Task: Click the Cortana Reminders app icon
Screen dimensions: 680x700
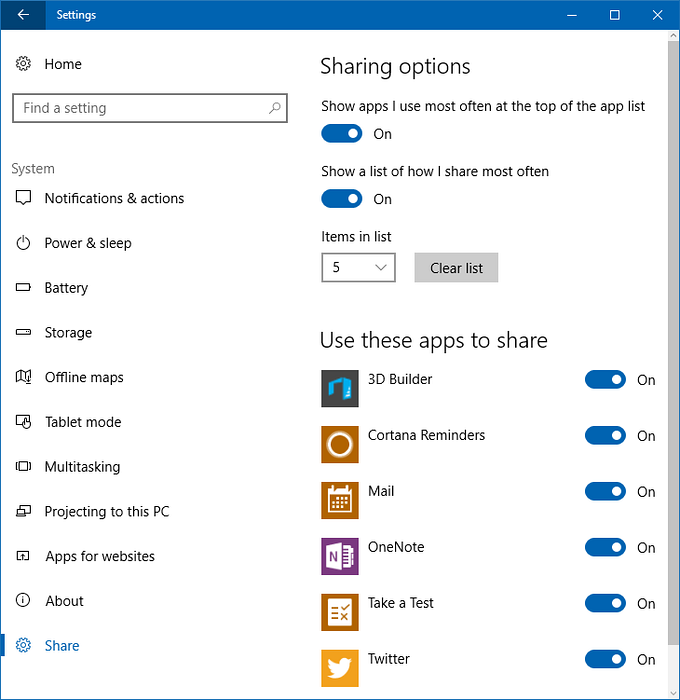Action: (340, 444)
